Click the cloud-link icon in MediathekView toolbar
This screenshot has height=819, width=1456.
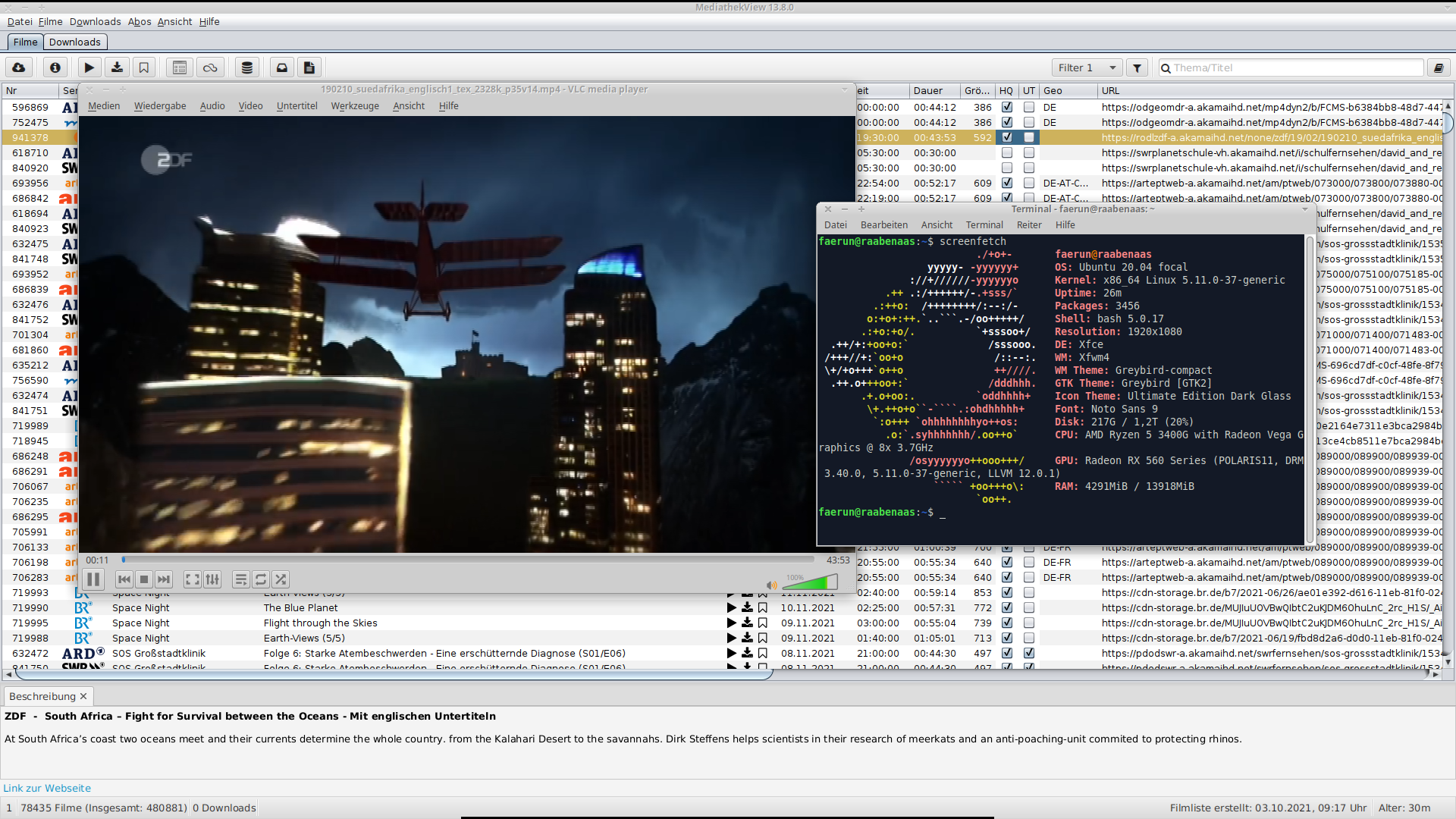[x=210, y=68]
